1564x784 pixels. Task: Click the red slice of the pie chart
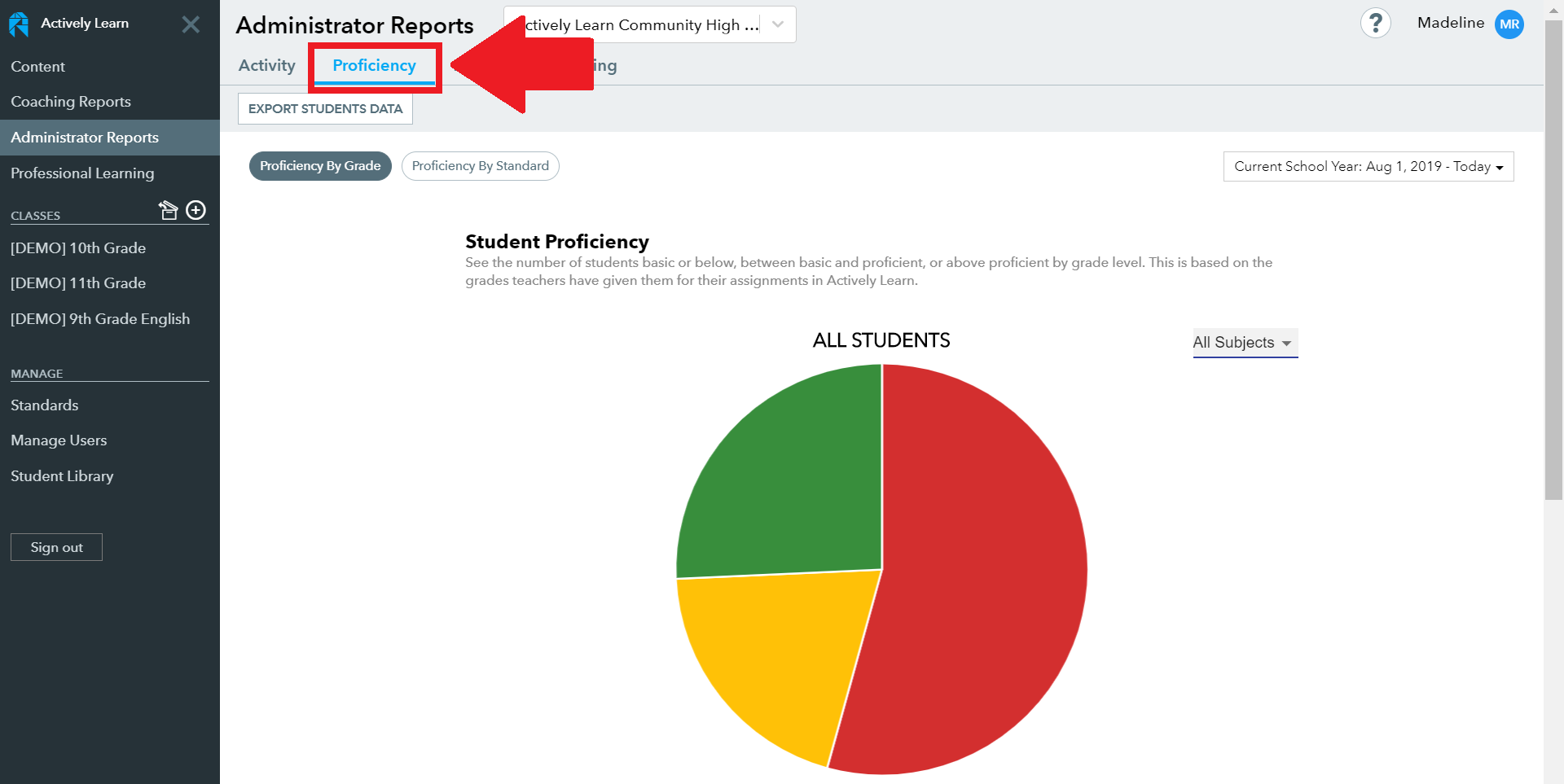point(977,570)
